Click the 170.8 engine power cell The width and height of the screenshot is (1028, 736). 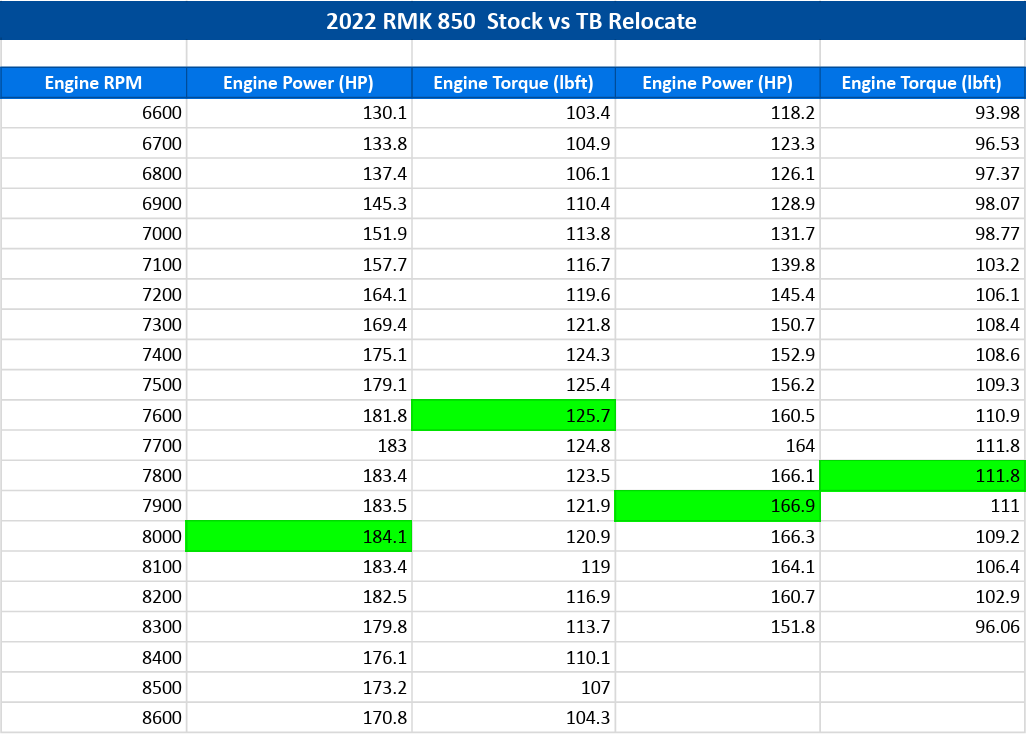(299, 717)
